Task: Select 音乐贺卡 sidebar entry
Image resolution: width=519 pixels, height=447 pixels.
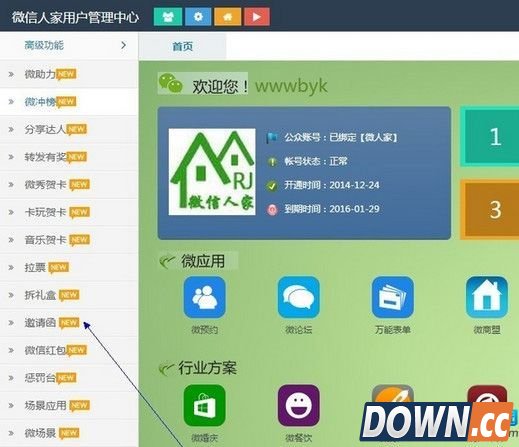Action: pyautogui.click(x=69, y=240)
